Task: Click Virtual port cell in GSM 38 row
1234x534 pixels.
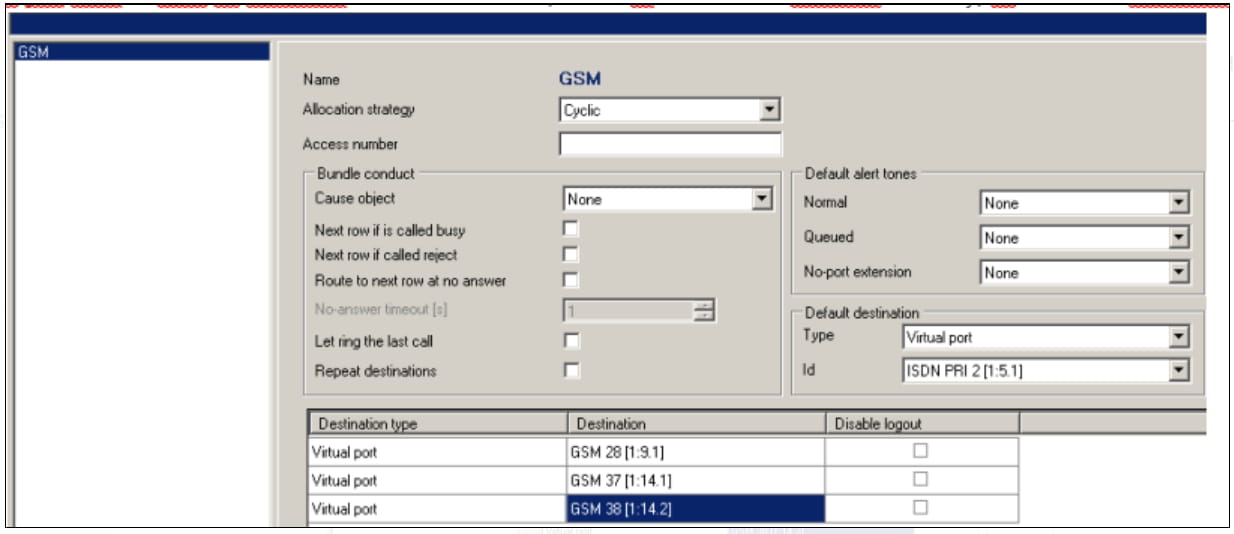Action: (x=437, y=508)
